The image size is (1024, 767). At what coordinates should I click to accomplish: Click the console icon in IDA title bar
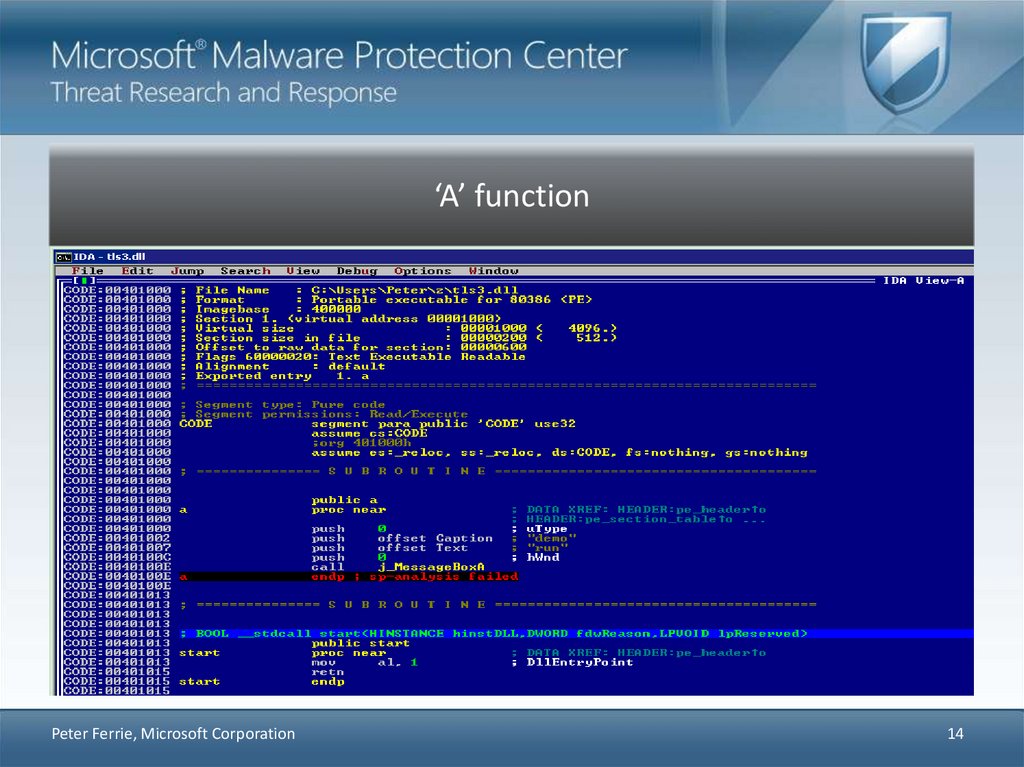63,257
